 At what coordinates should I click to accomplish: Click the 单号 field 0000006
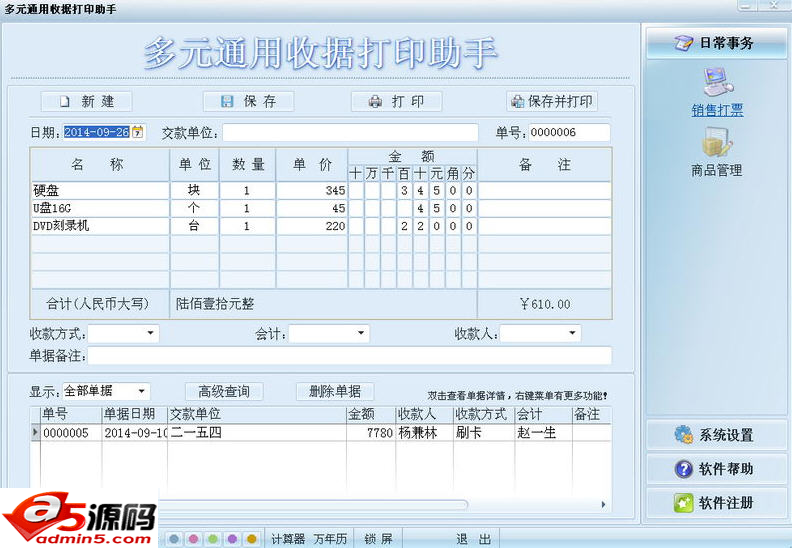pyautogui.click(x=569, y=132)
